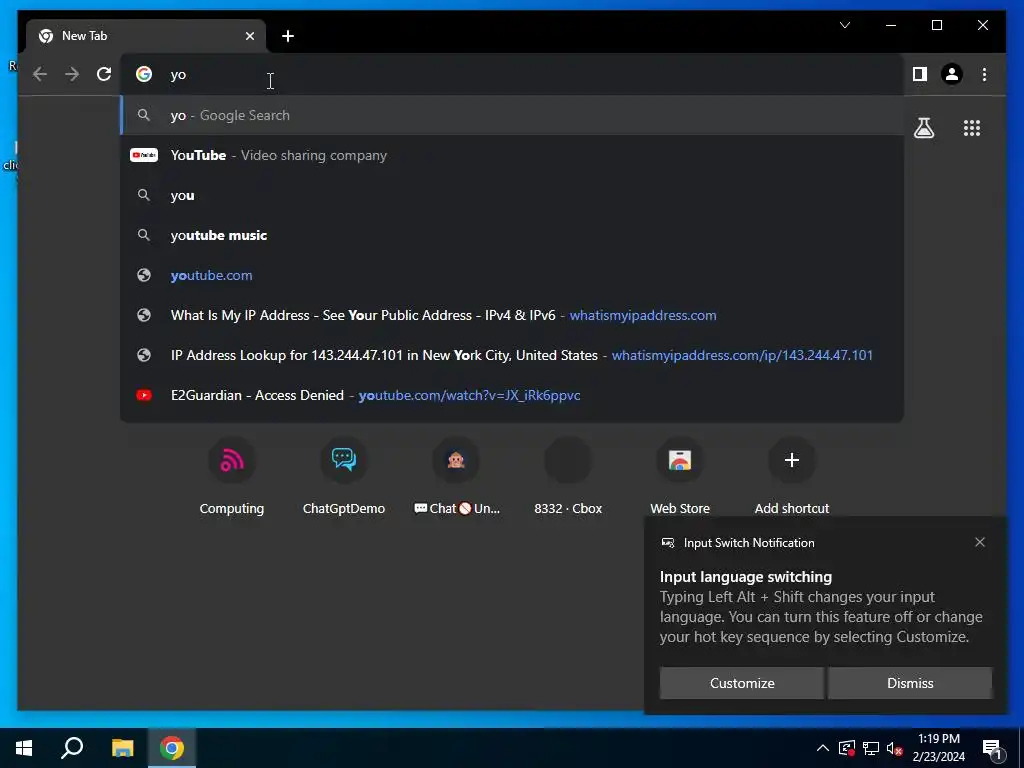
Task: Open 'What Is My IP Address' history suggestion
Action: pos(512,315)
